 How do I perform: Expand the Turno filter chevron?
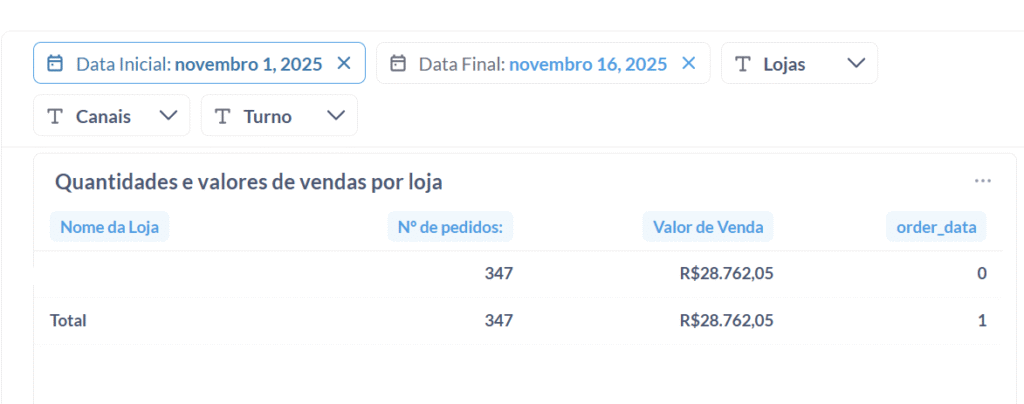click(335, 116)
